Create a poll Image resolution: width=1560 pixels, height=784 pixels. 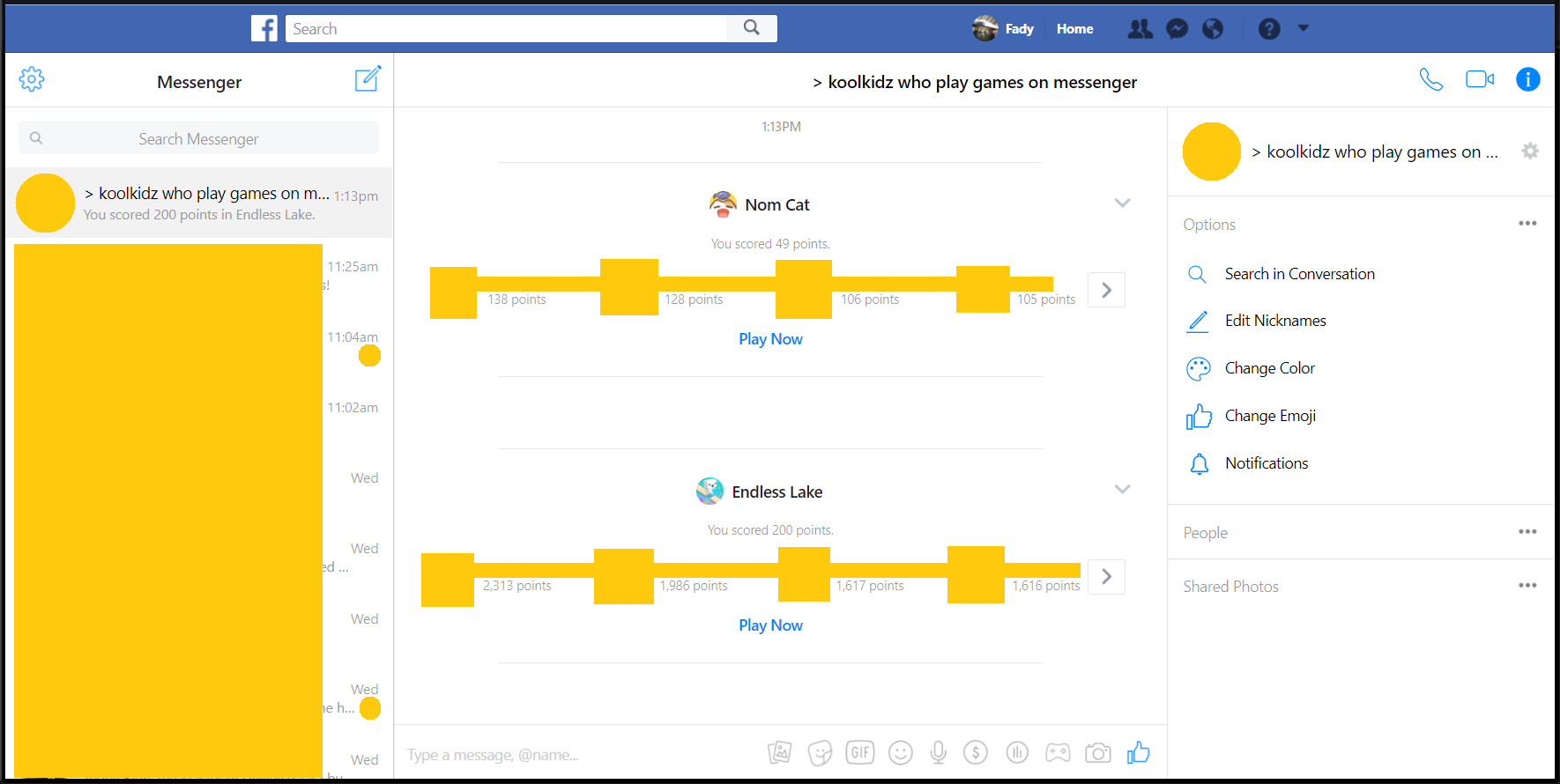pyautogui.click(x=1017, y=752)
